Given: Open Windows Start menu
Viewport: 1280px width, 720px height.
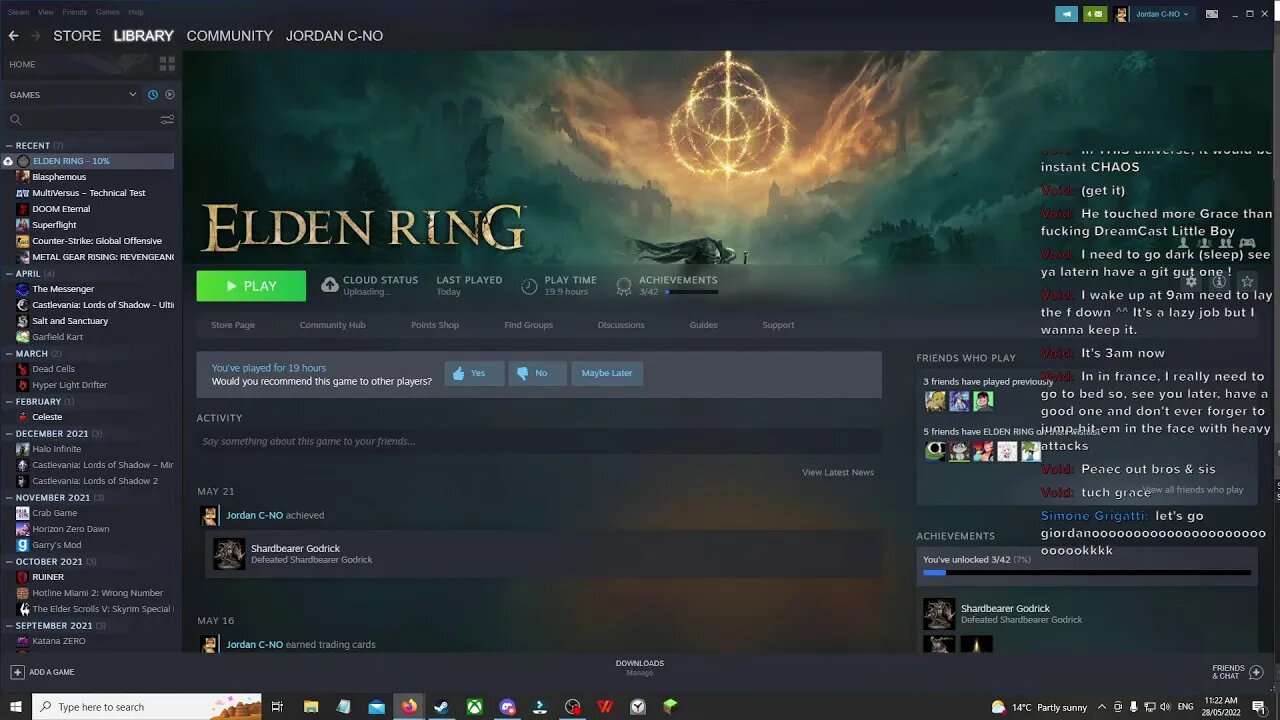Looking at the screenshot, I should coord(15,707).
